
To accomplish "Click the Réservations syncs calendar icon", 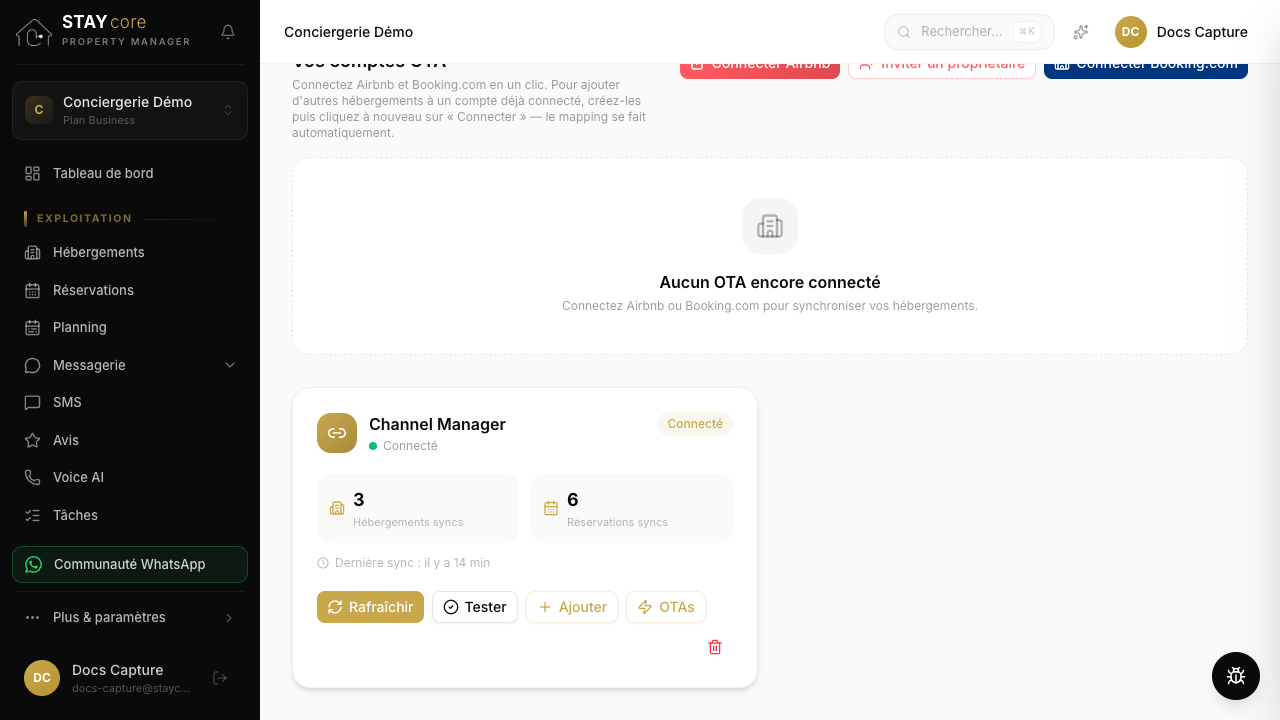I will pyautogui.click(x=551, y=508).
